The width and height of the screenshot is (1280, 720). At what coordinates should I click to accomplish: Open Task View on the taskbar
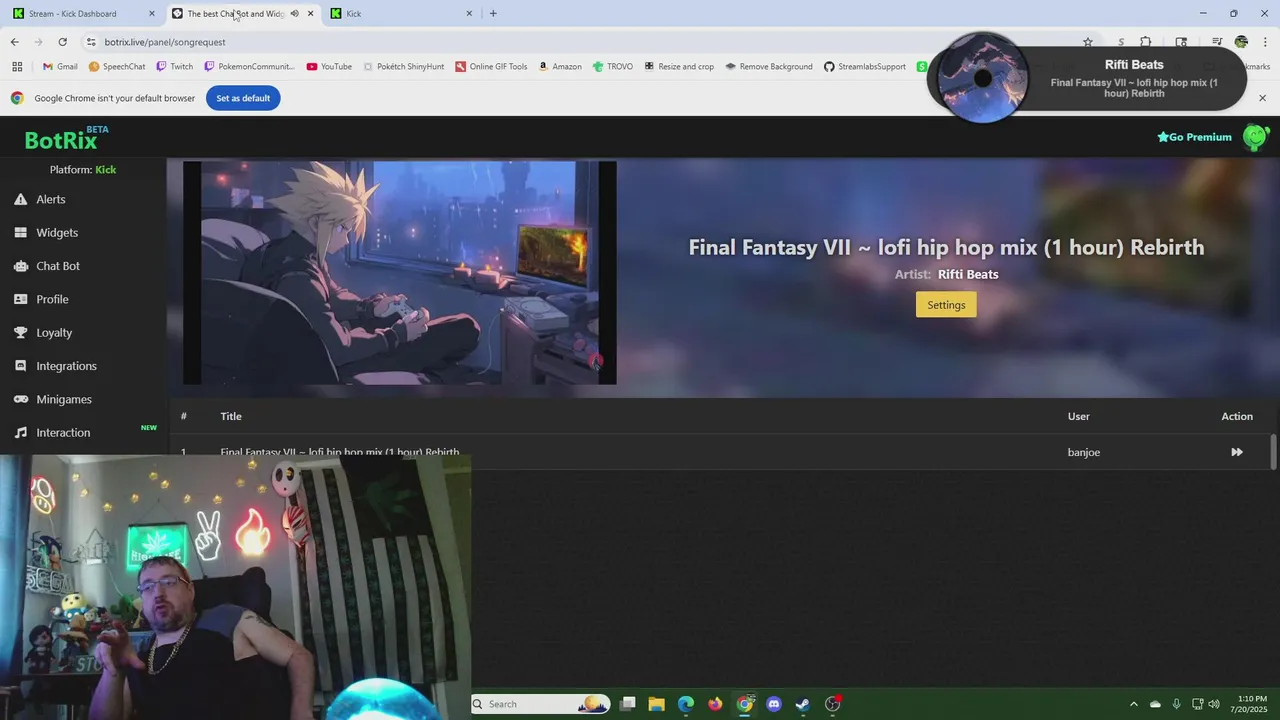tap(627, 704)
